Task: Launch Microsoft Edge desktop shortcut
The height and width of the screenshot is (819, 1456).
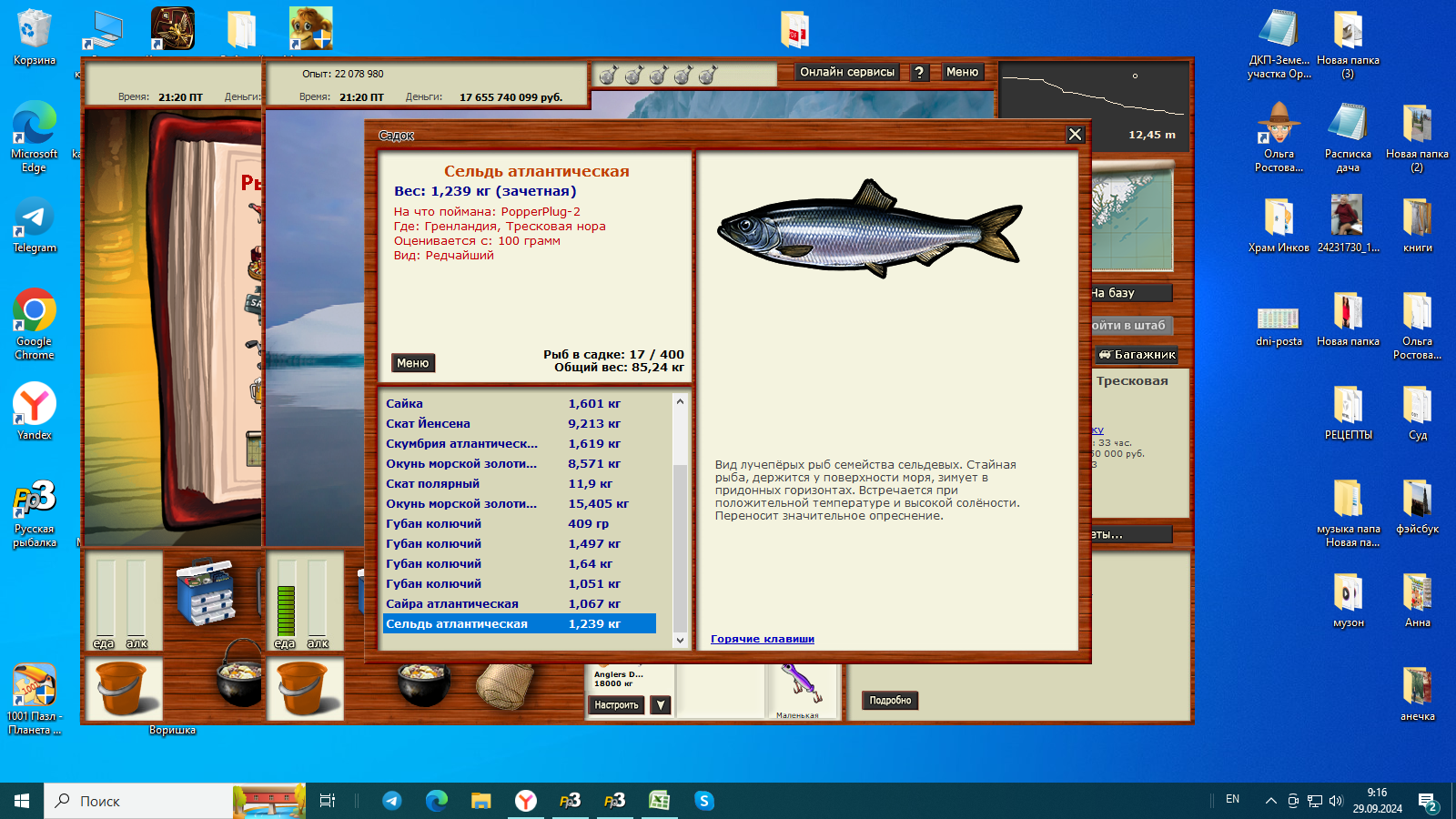Action: click(x=34, y=136)
